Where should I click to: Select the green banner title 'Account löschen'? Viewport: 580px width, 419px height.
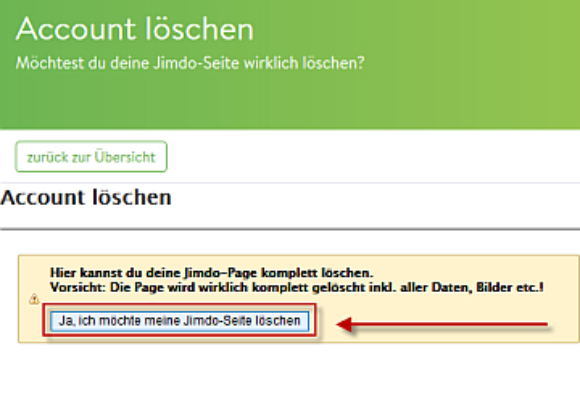point(135,29)
